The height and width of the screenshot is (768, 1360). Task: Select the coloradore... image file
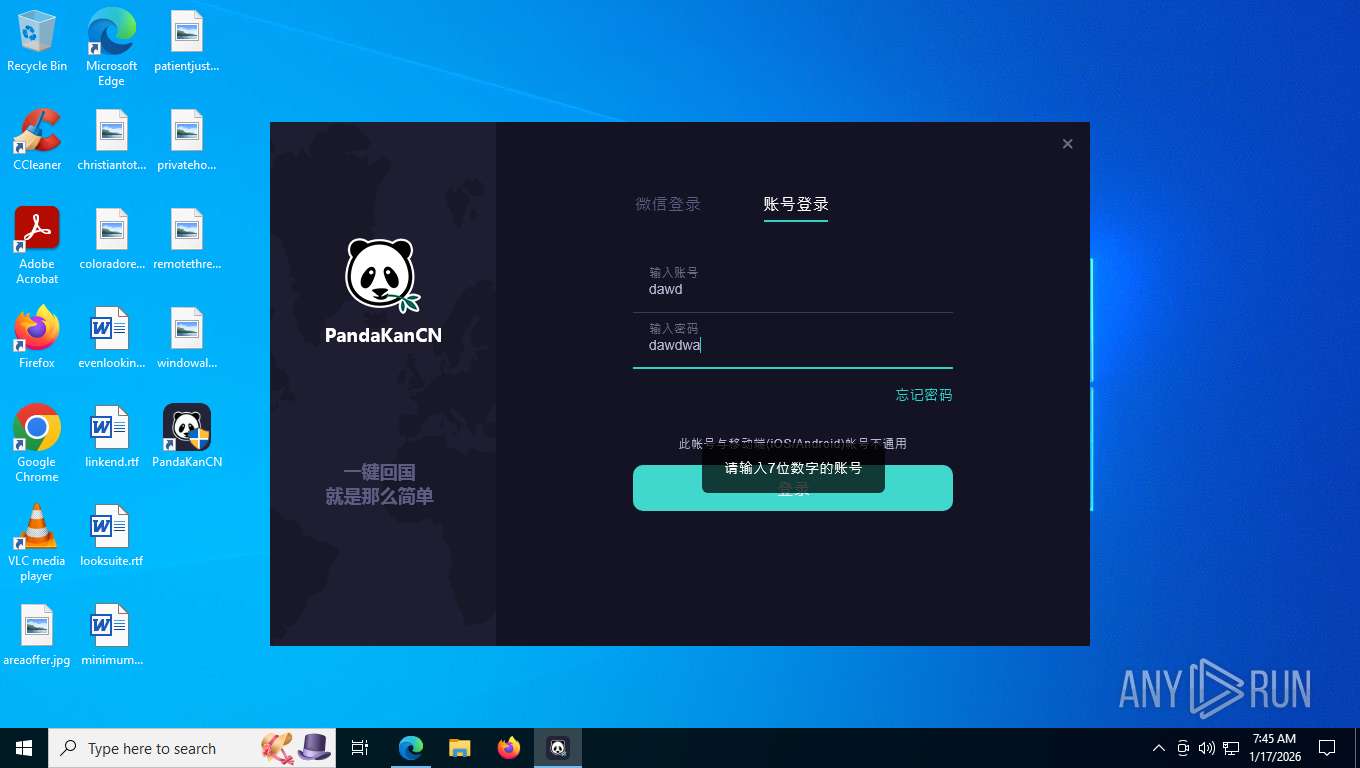coord(112,239)
